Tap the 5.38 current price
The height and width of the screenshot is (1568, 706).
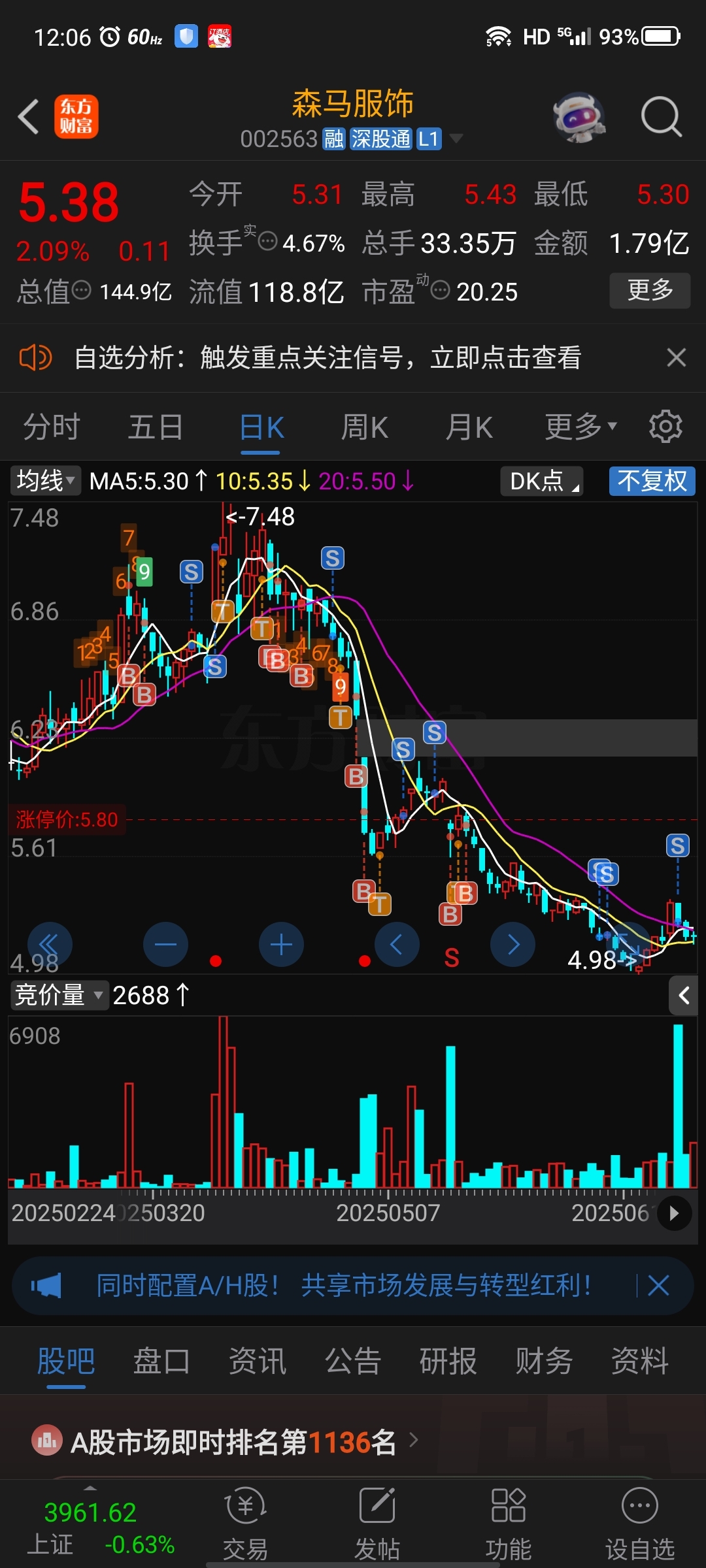click(69, 203)
